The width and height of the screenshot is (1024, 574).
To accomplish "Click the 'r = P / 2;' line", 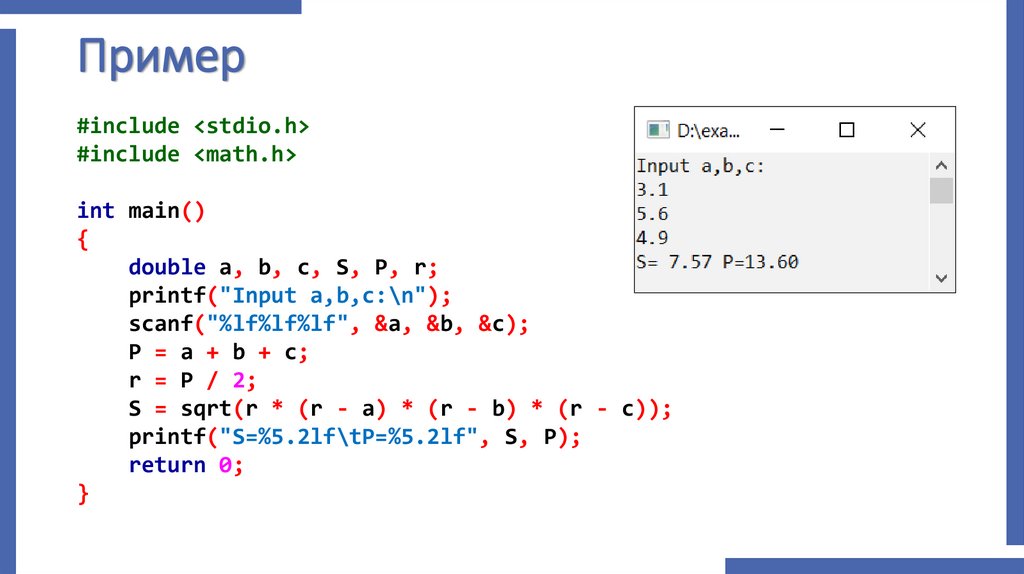I will click(192, 381).
